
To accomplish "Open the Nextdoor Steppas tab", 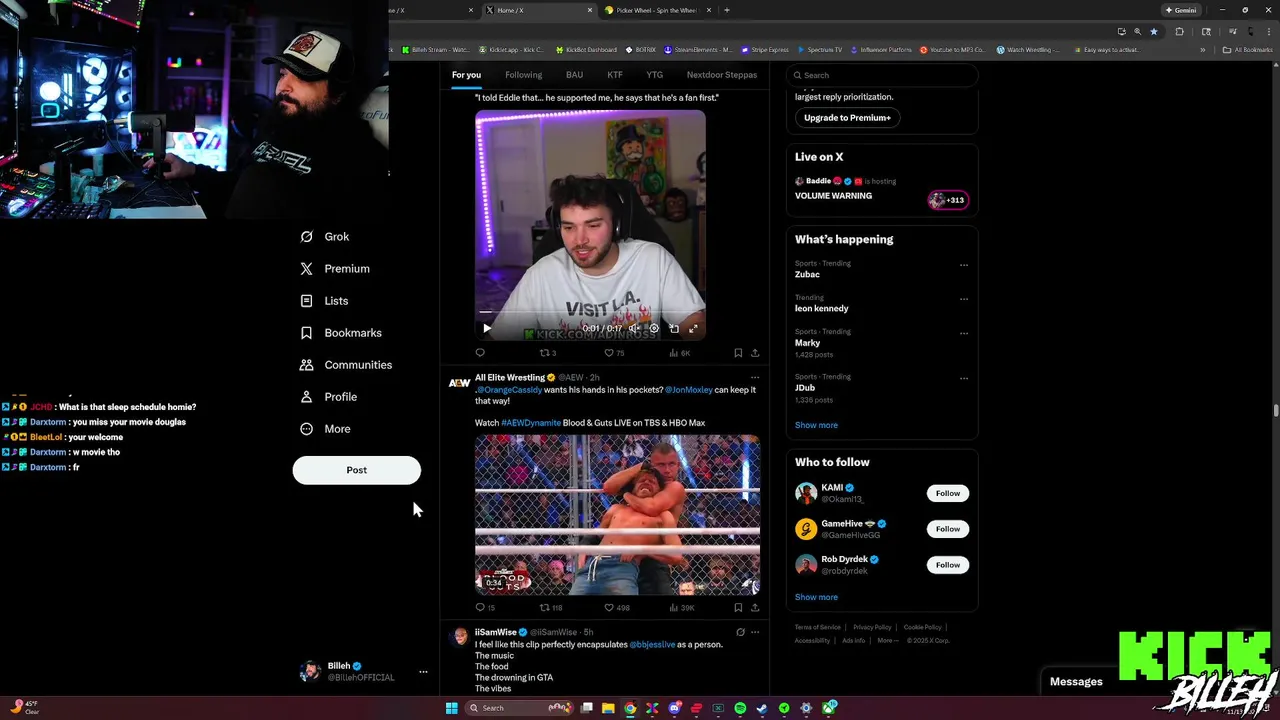I will (722, 75).
